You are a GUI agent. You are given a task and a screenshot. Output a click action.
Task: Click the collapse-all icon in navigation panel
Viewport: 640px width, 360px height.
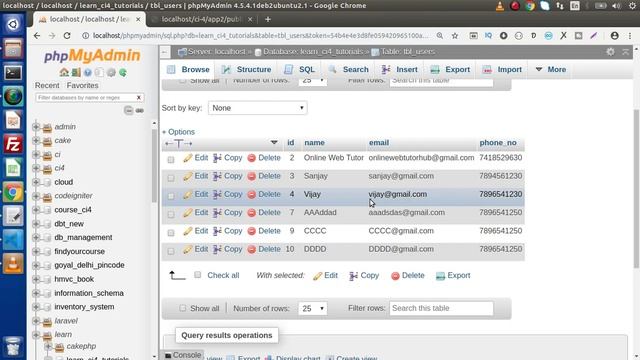[129, 111]
